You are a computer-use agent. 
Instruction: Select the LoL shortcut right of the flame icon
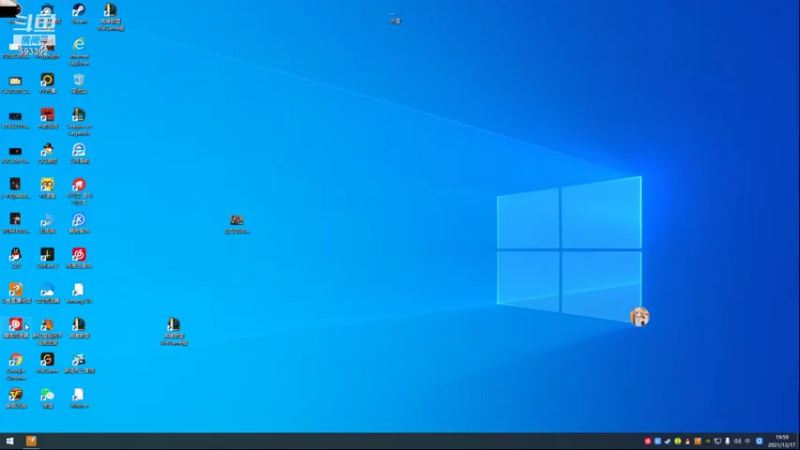[79, 328]
